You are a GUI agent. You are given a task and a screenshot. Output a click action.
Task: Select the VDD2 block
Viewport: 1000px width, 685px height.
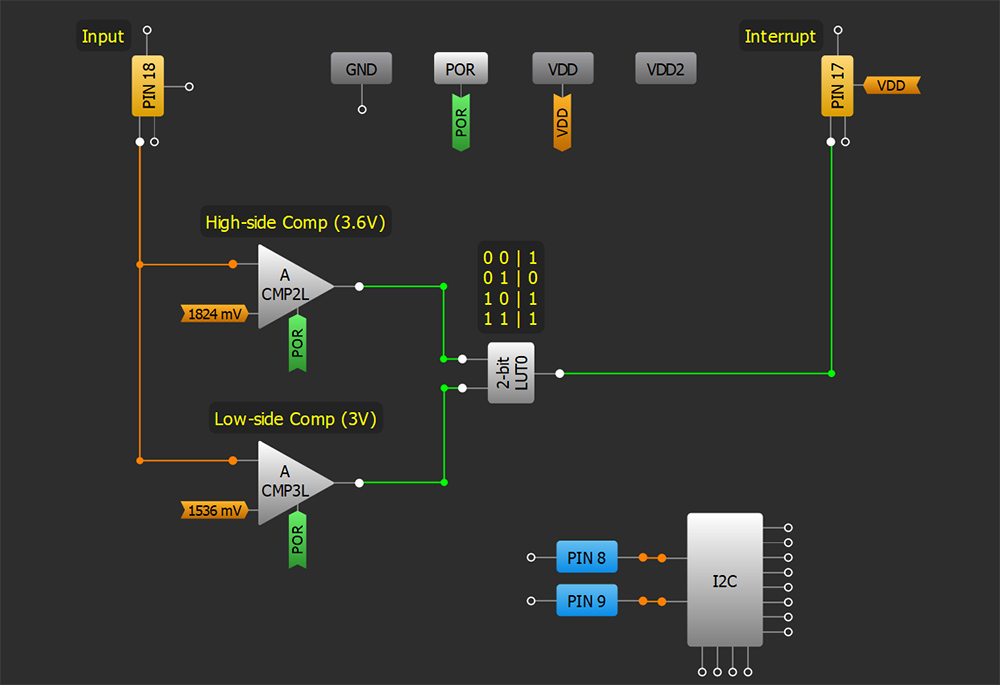point(665,69)
